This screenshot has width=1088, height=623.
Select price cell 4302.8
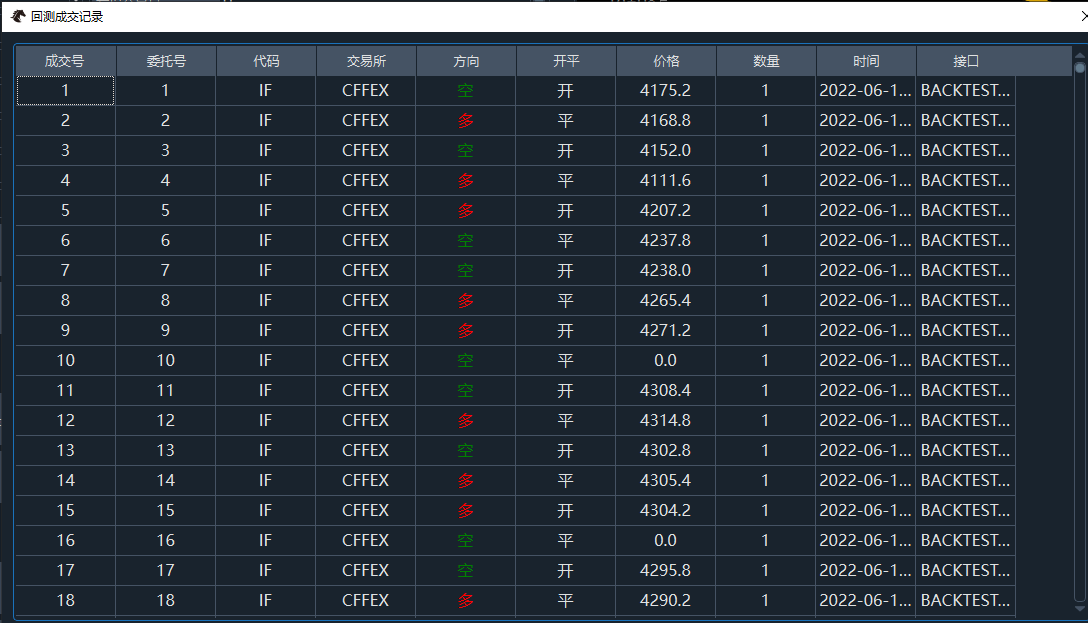[665, 450]
